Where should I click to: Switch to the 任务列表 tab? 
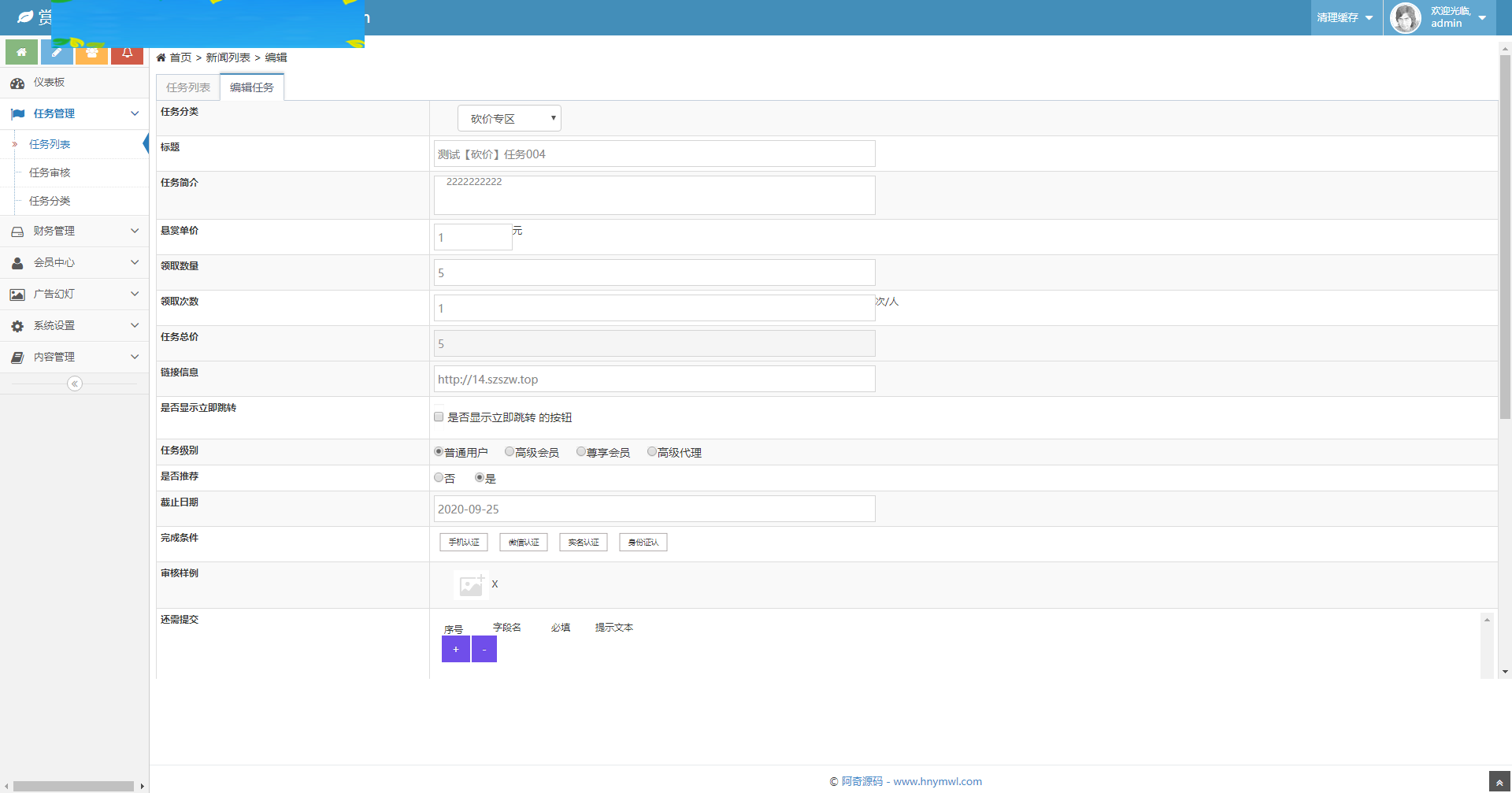(188, 87)
